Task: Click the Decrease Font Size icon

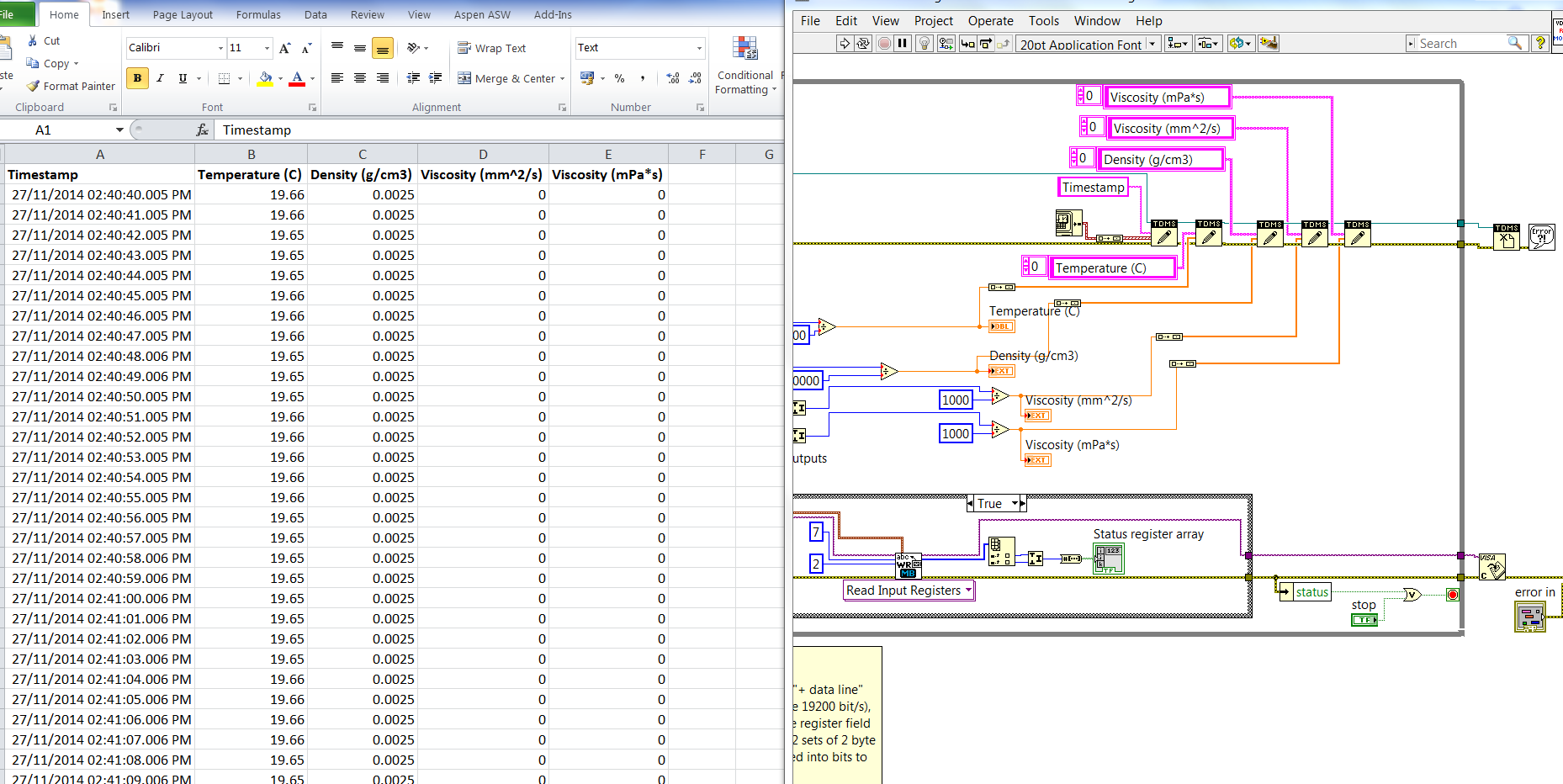Action: coord(306,48)
